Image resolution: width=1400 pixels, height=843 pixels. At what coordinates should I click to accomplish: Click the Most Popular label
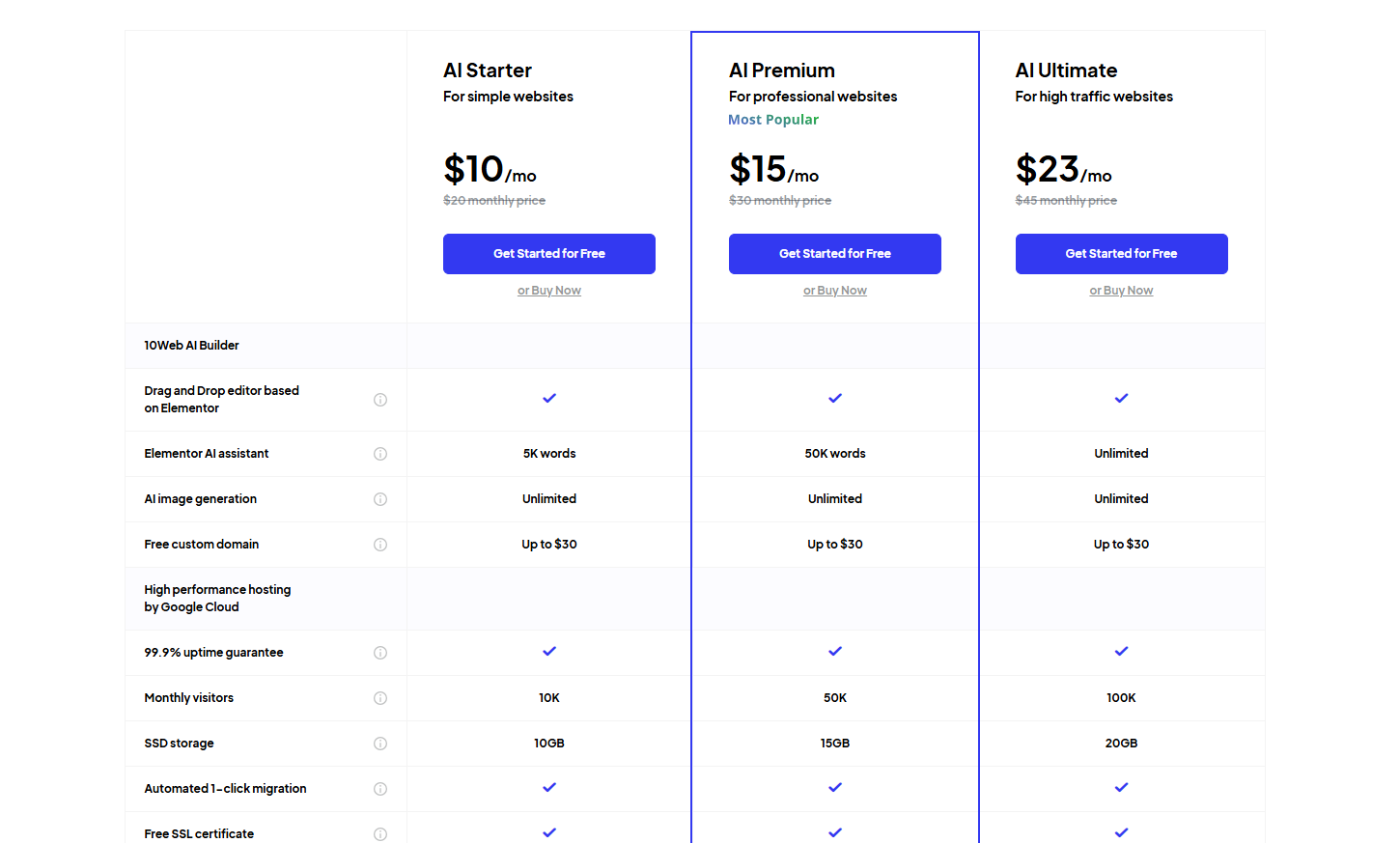(x=773, y=120)
